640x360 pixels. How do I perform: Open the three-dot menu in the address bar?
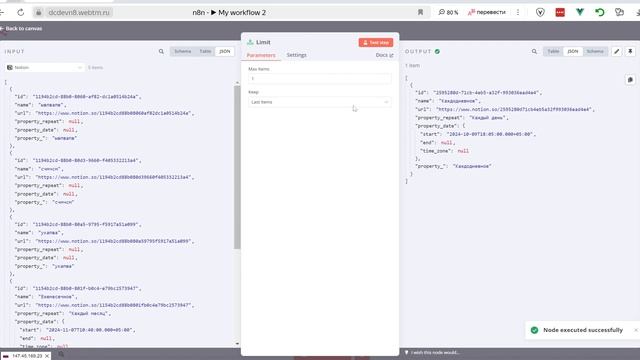(518, 13)
